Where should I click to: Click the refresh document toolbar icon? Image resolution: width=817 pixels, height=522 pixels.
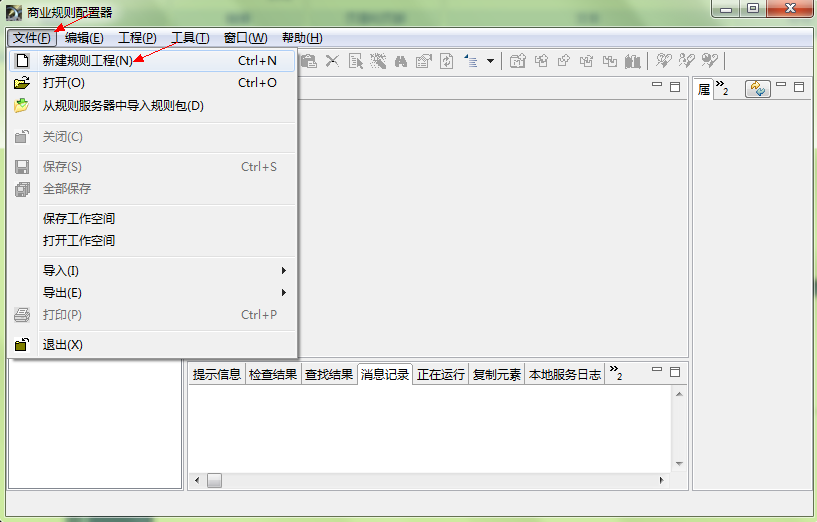pos(447,61)
